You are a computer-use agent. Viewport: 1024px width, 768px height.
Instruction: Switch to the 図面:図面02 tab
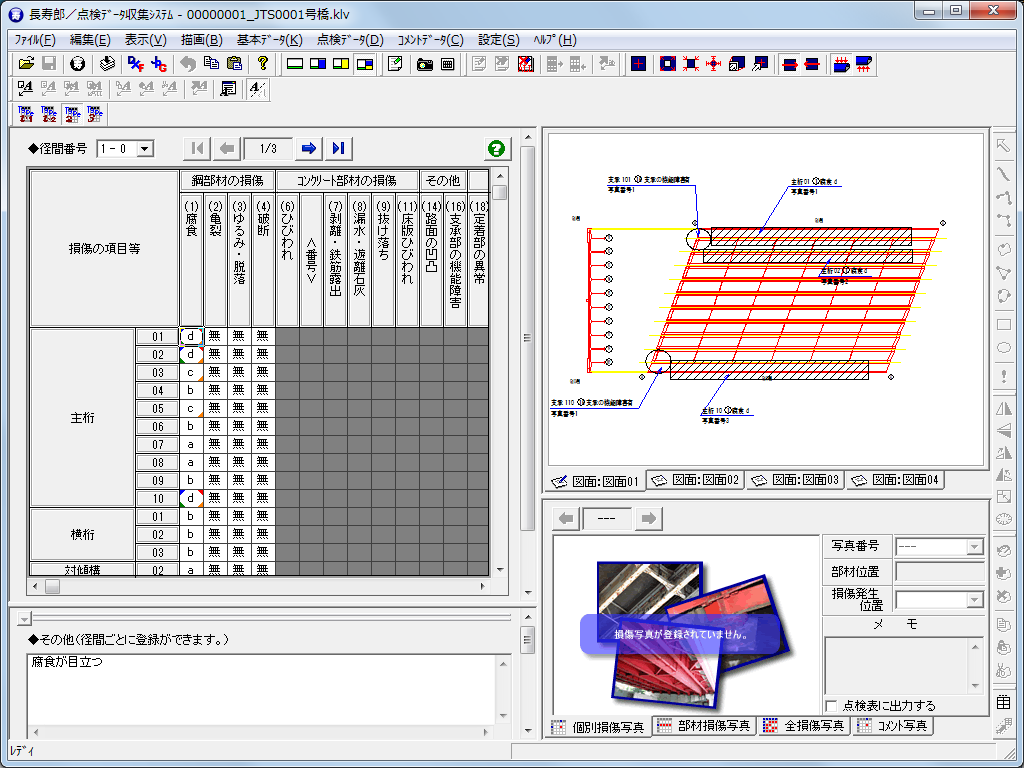pyautogui.click(x=696, y=480)
